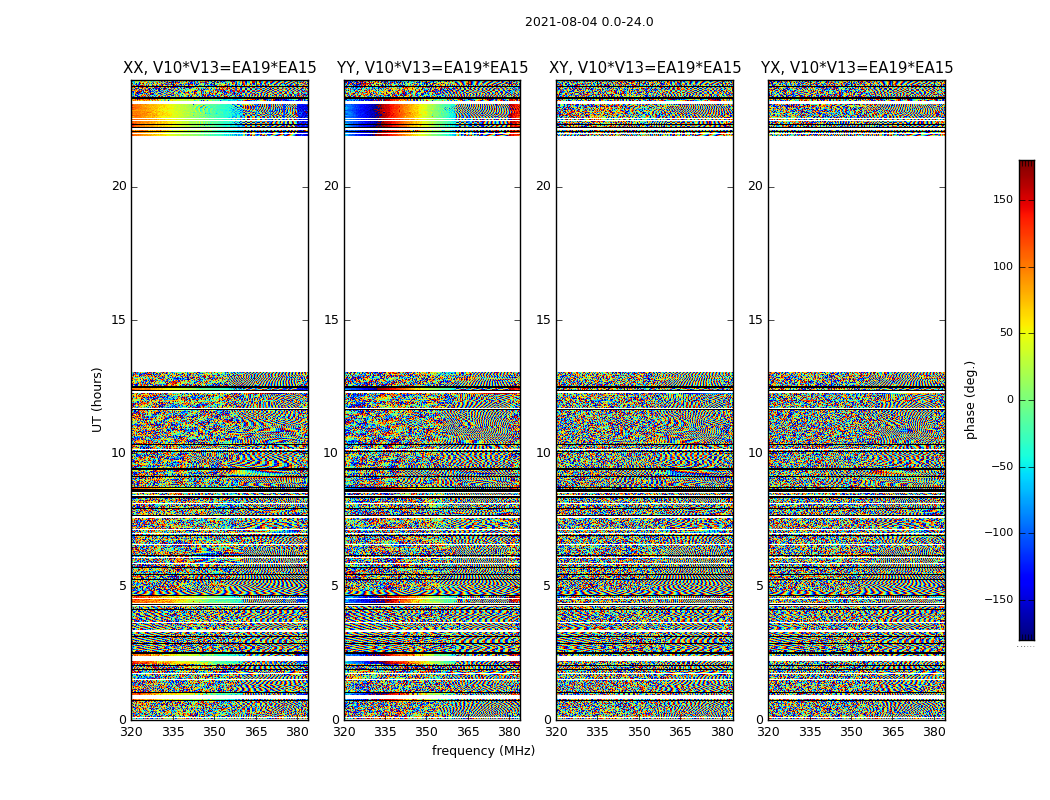Viewport: 1050px width, 800px height.
Task: Click inside the YY phase waterfall plot
Action: click(433, 400)
